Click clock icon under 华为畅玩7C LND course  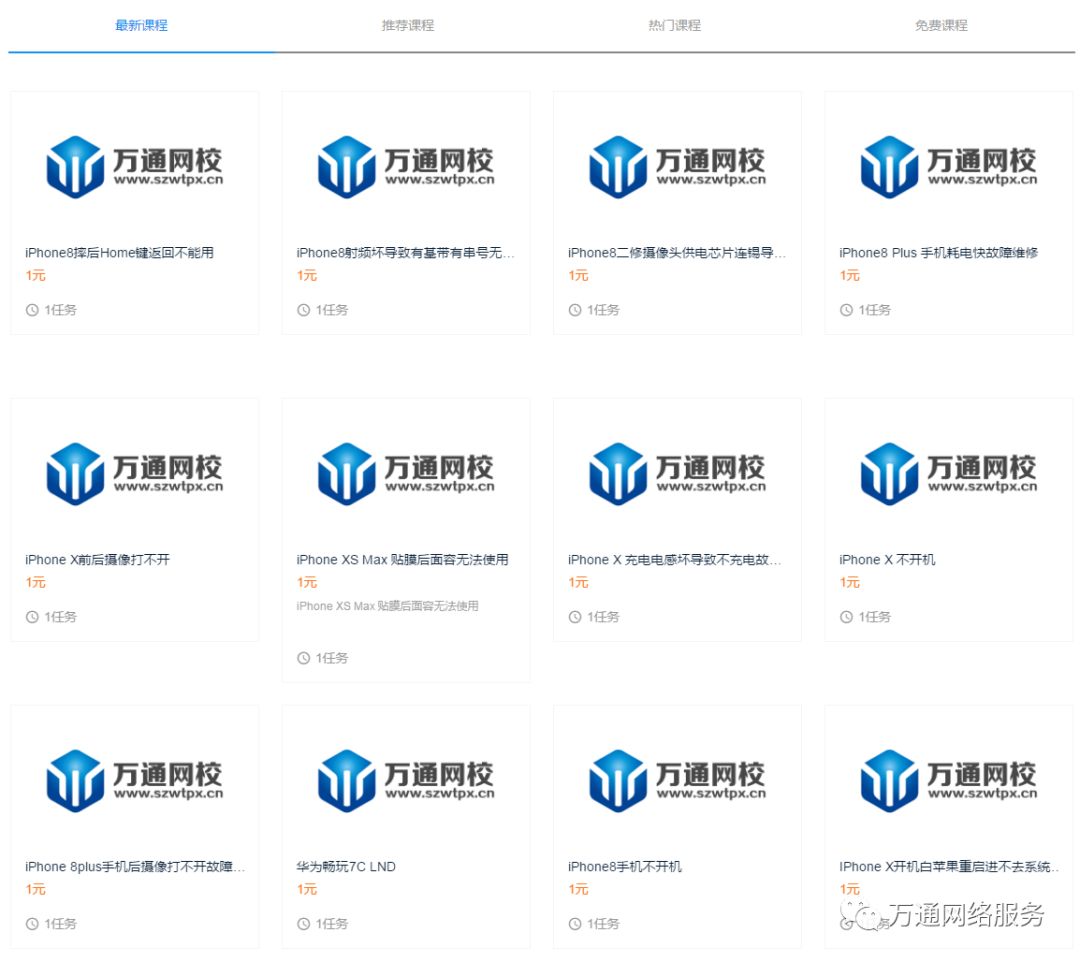304,924
